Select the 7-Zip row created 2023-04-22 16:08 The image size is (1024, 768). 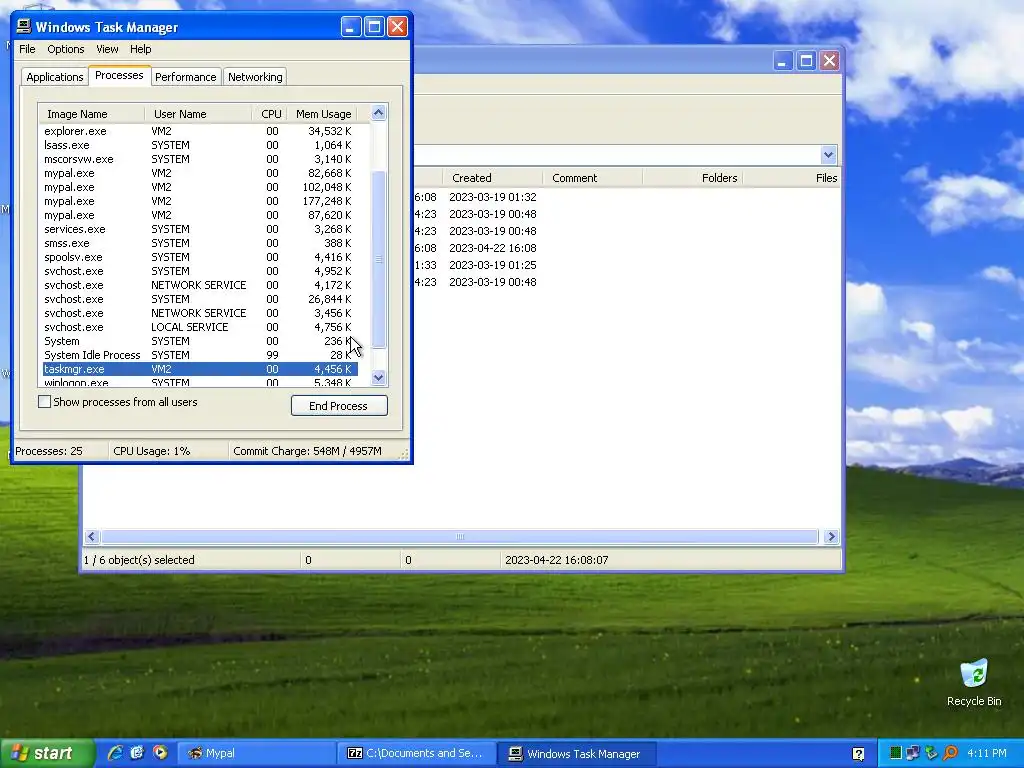tap(626, 248)
